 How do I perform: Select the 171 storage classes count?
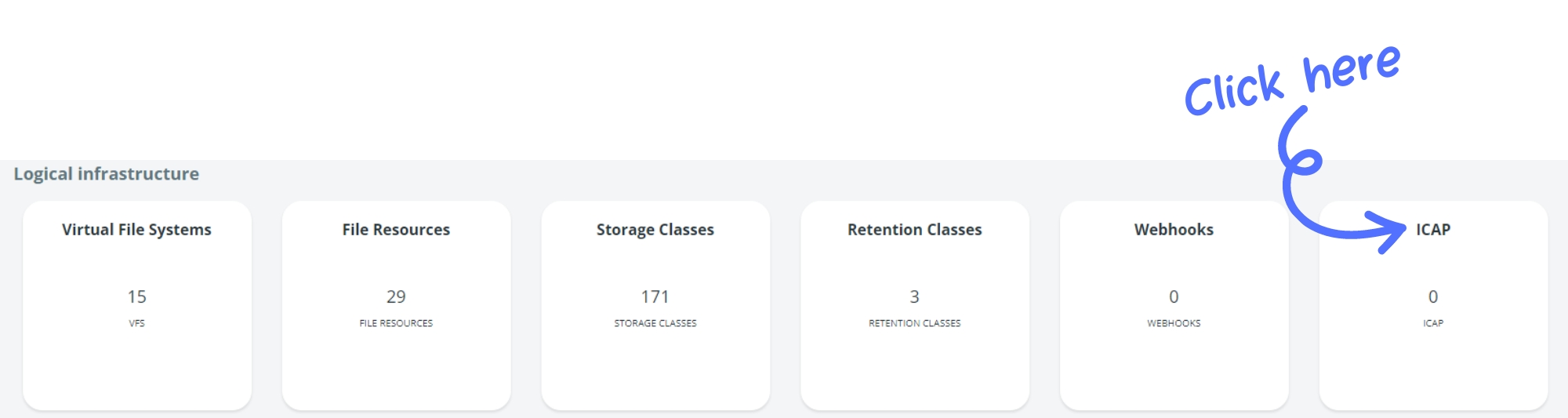tap(655, 297)
